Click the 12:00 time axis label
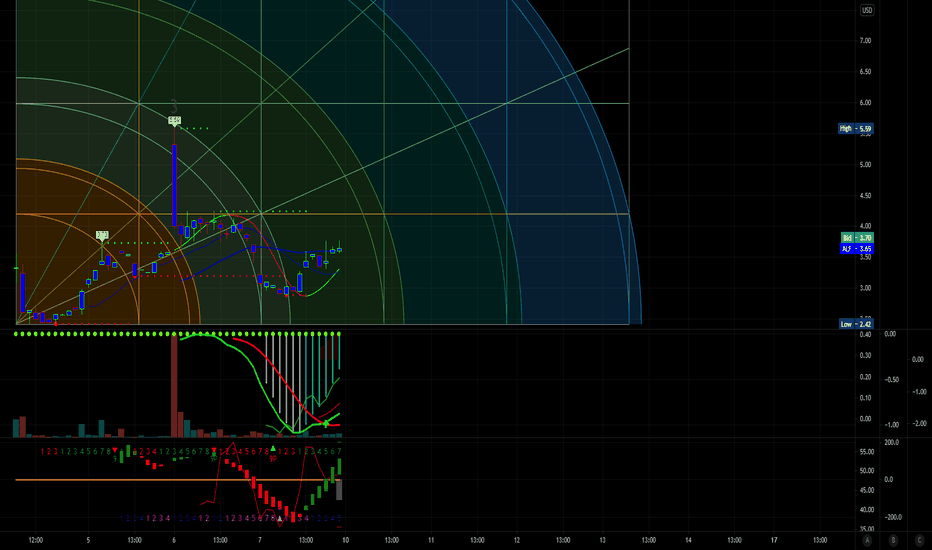Viewport: 932px width, 550px height. pyautogui.click(x=36, y=540)
